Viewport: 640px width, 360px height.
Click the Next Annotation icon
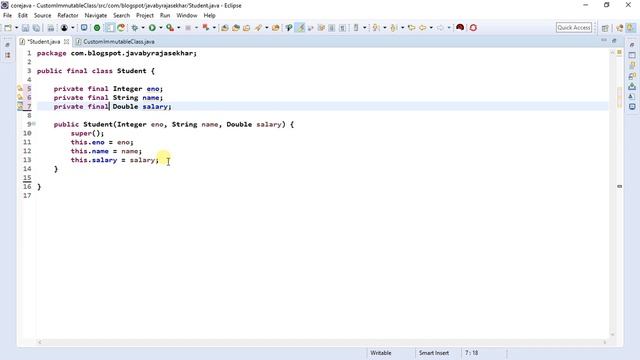[x=376, y=28]
